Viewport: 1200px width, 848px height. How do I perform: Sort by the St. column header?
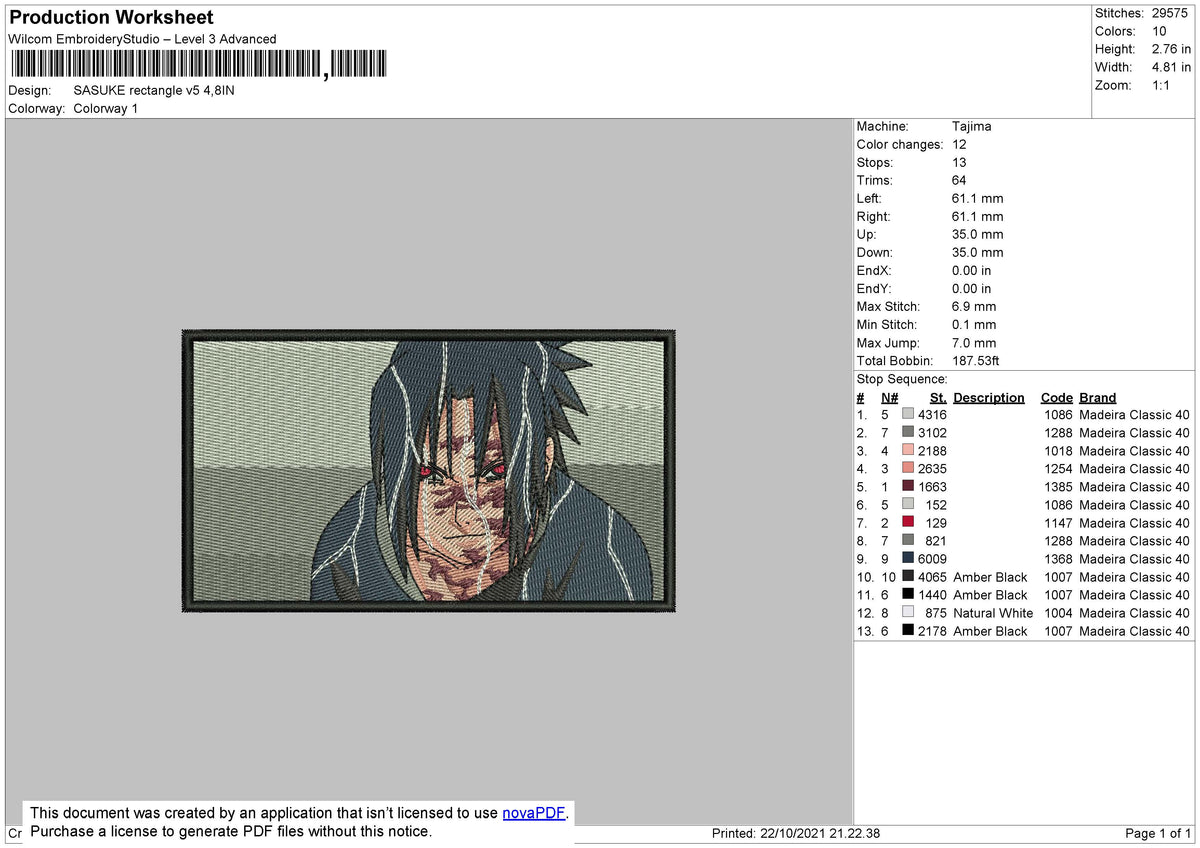pyautogui.click(x=937, y=397)
